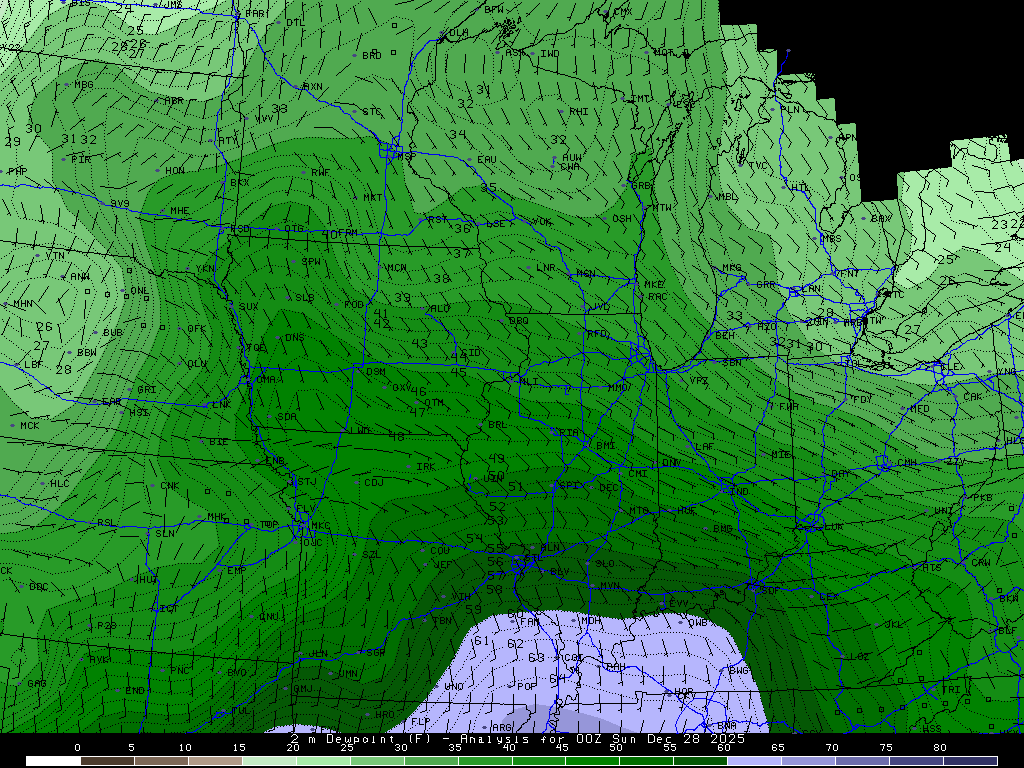1024x768 pixels.
Task: Click the LEX station label
Action: click(x=829, y=597)
